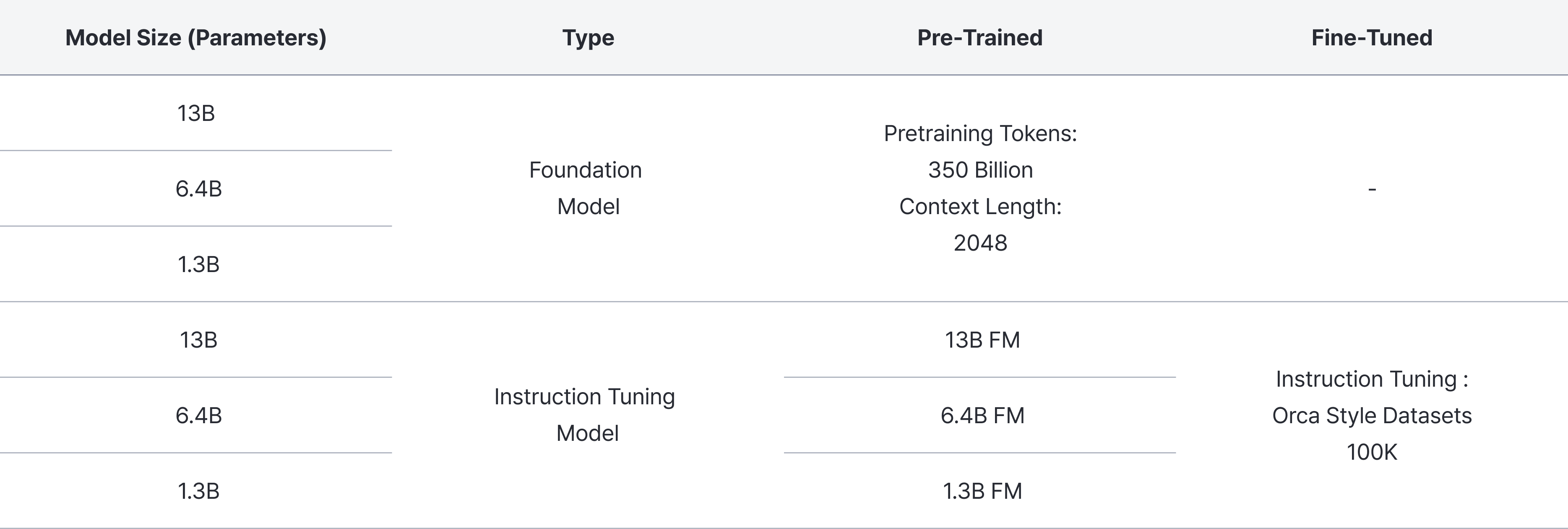The width and height of the screenshot is (1568, 529).
Task: Click the "Foundation Model" type cell
Action: click(x=587, y=189)
